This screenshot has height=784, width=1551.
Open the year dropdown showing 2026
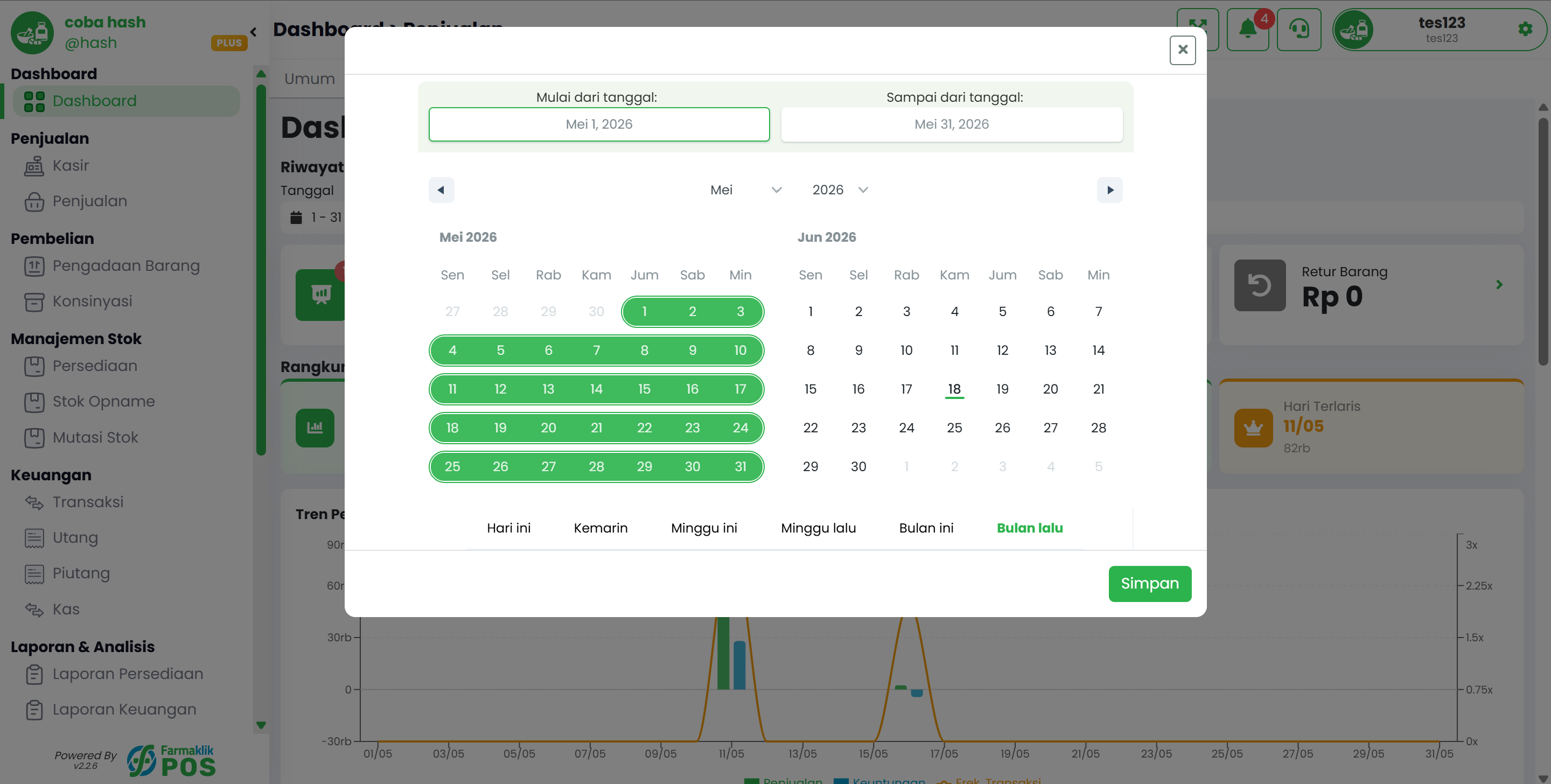tap(840, 190)
